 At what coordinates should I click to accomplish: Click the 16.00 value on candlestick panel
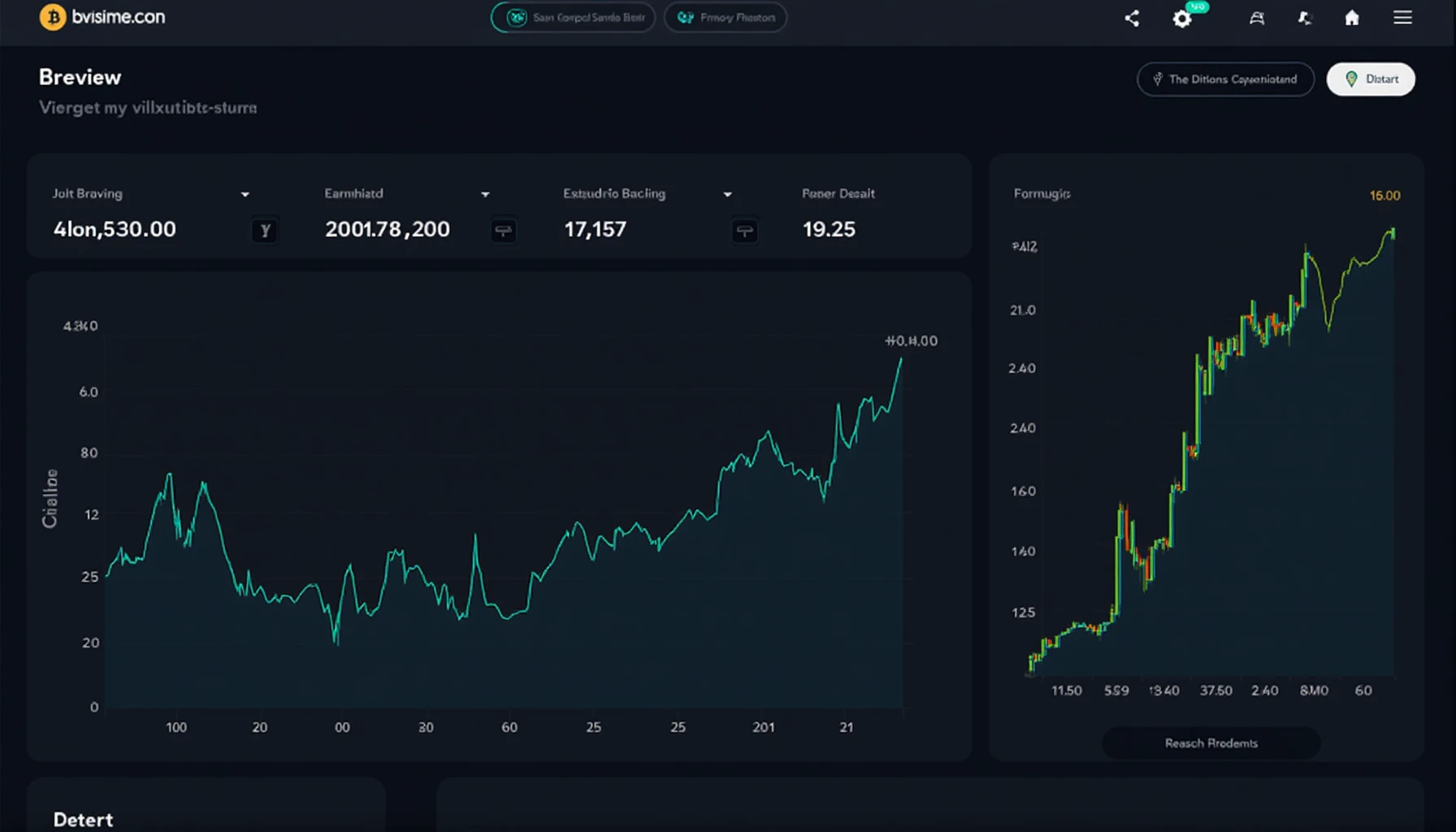click(x=1384, y=196)
